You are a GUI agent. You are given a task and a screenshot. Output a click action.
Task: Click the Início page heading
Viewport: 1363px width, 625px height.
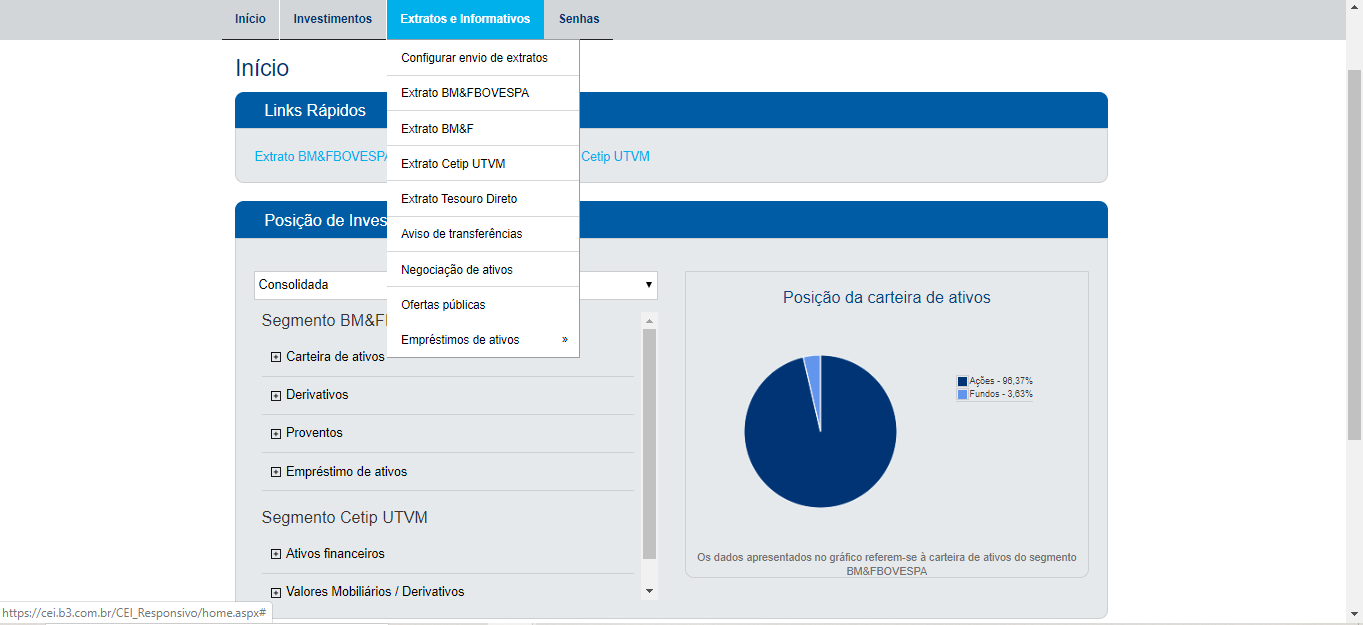[x=262, y=68]
